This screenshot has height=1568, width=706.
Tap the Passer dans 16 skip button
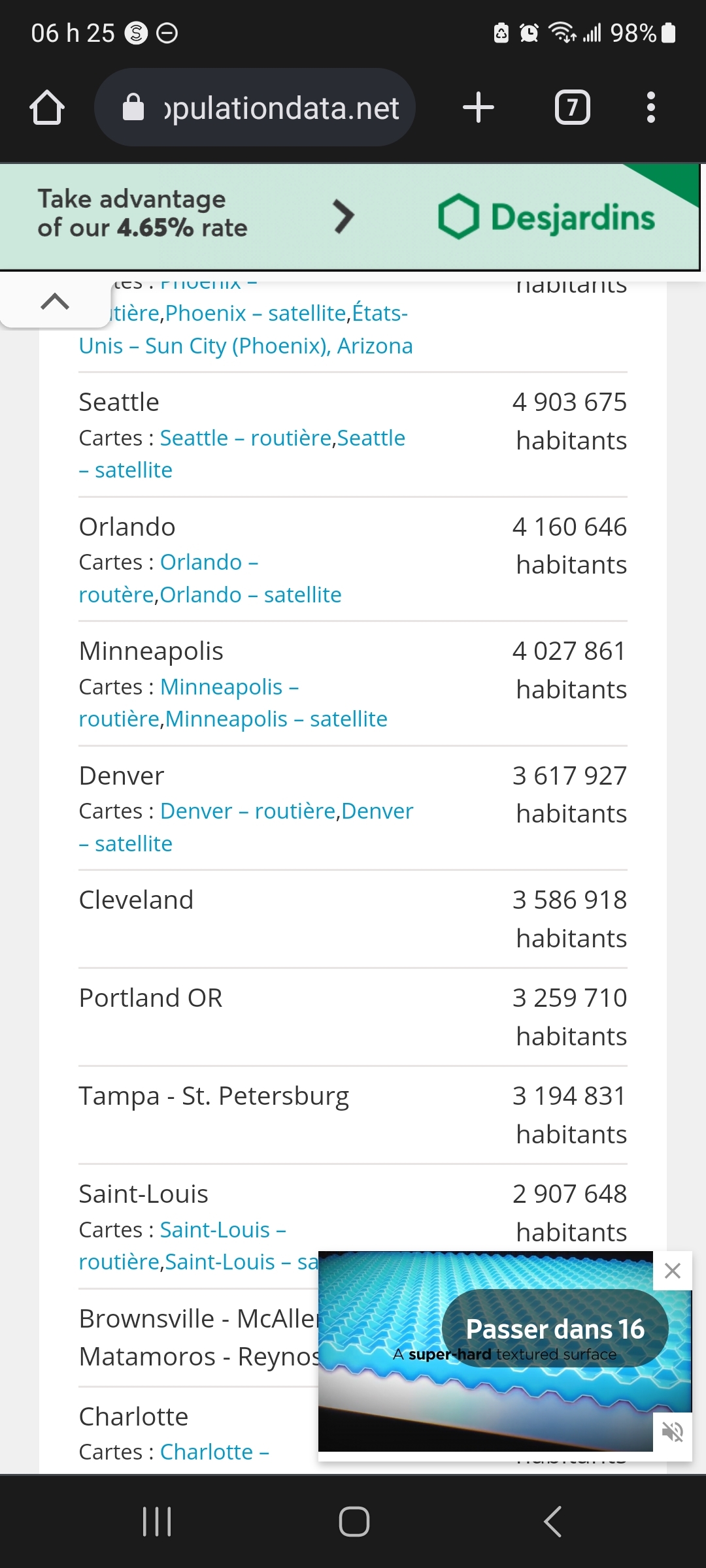[x=555, y=1329]
